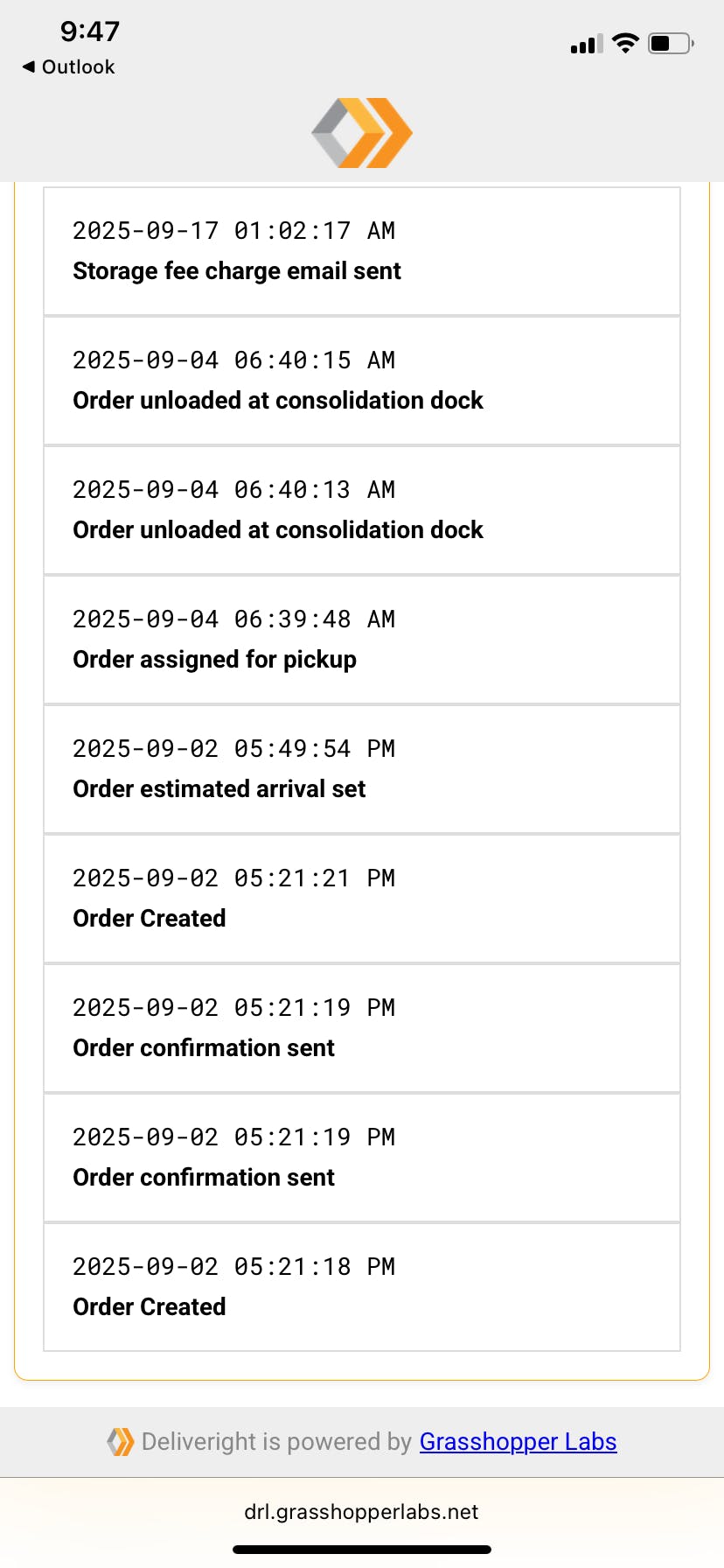724x1568 pixels.
Task: Open the Order assigned for pickup event
Action: tap(362, 640)
